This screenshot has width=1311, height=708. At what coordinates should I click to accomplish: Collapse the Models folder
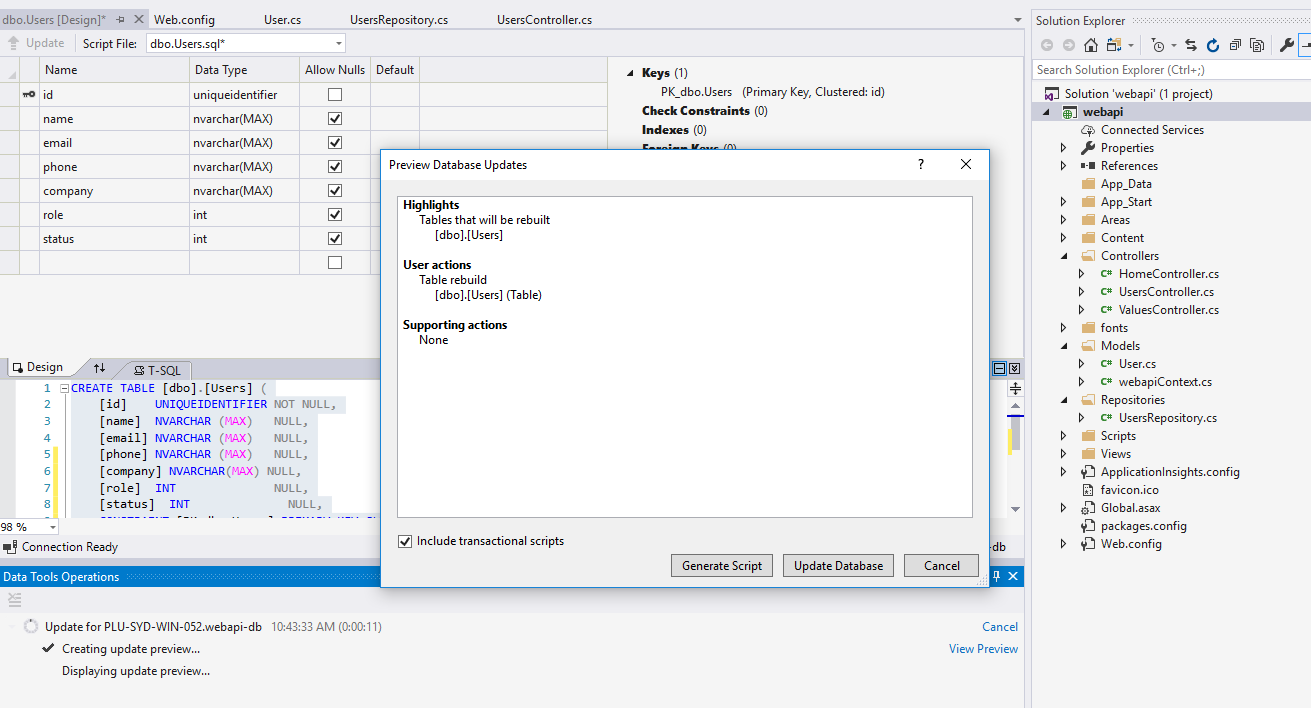1064,346
